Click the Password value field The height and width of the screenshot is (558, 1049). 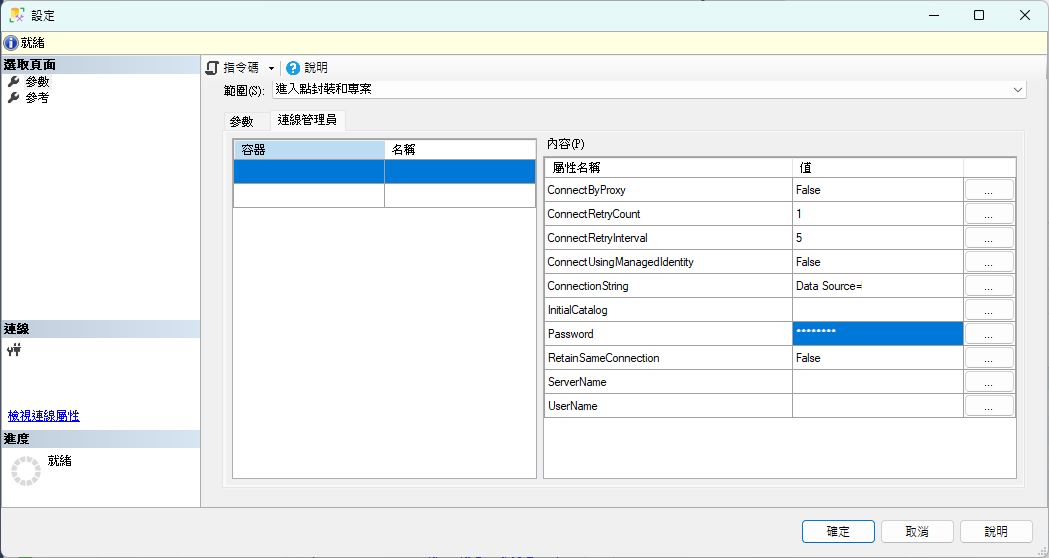click(877, 334)
